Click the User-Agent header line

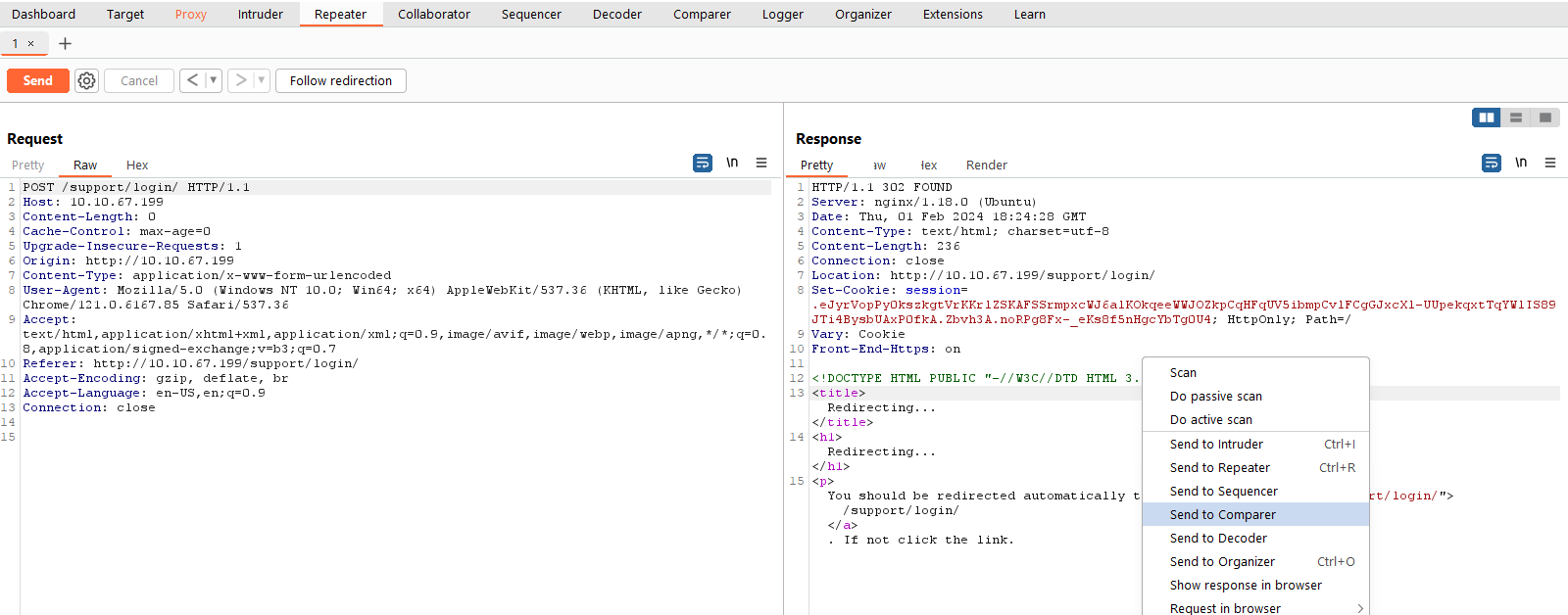(x=382, y=297)
